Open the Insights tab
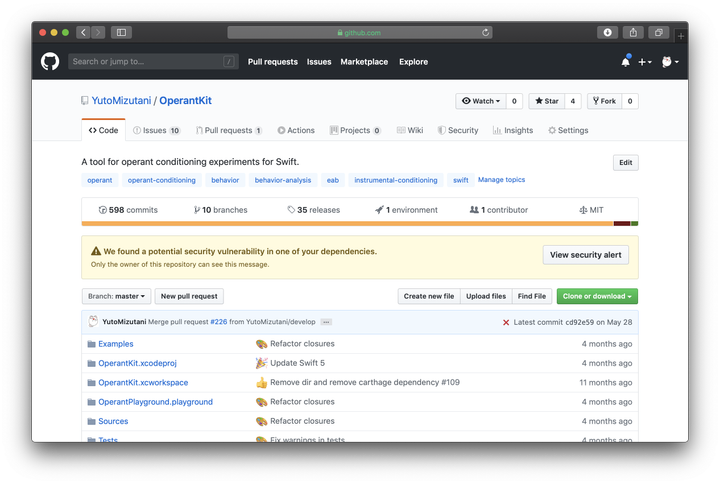This screenshot has width=720, height=484. pos(513,130)
